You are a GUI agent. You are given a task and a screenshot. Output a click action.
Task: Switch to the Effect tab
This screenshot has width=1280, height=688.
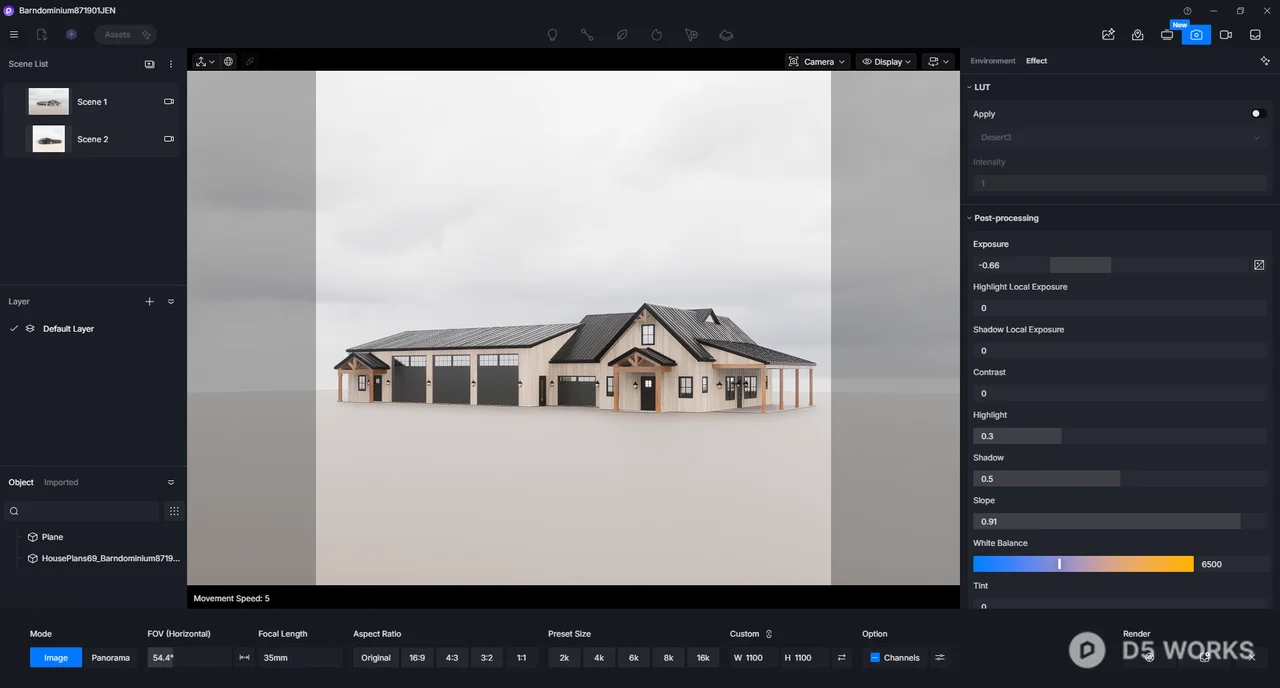point(1036,61)
